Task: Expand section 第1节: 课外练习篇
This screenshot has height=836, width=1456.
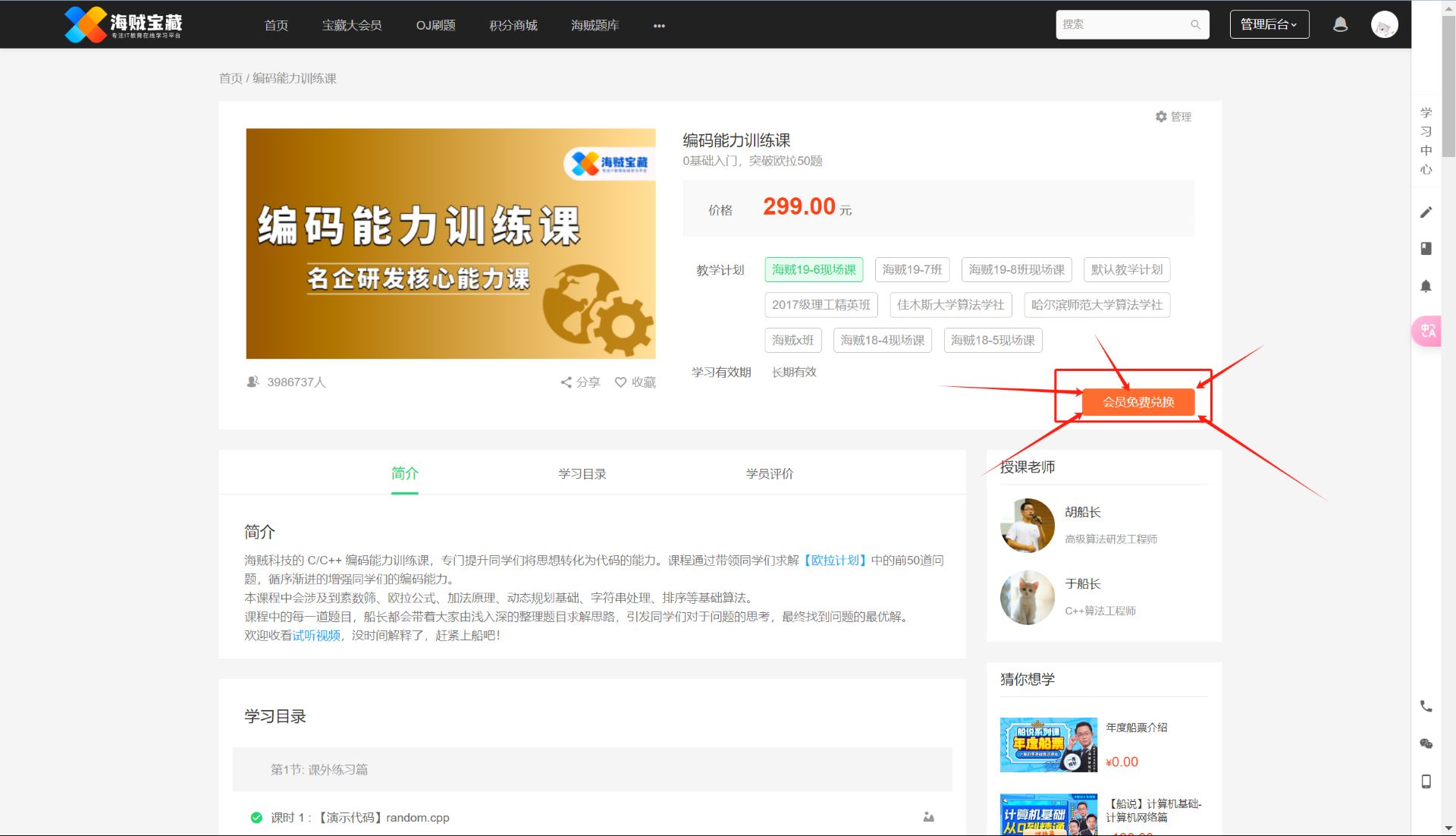Action: click(x=591, y=769)
